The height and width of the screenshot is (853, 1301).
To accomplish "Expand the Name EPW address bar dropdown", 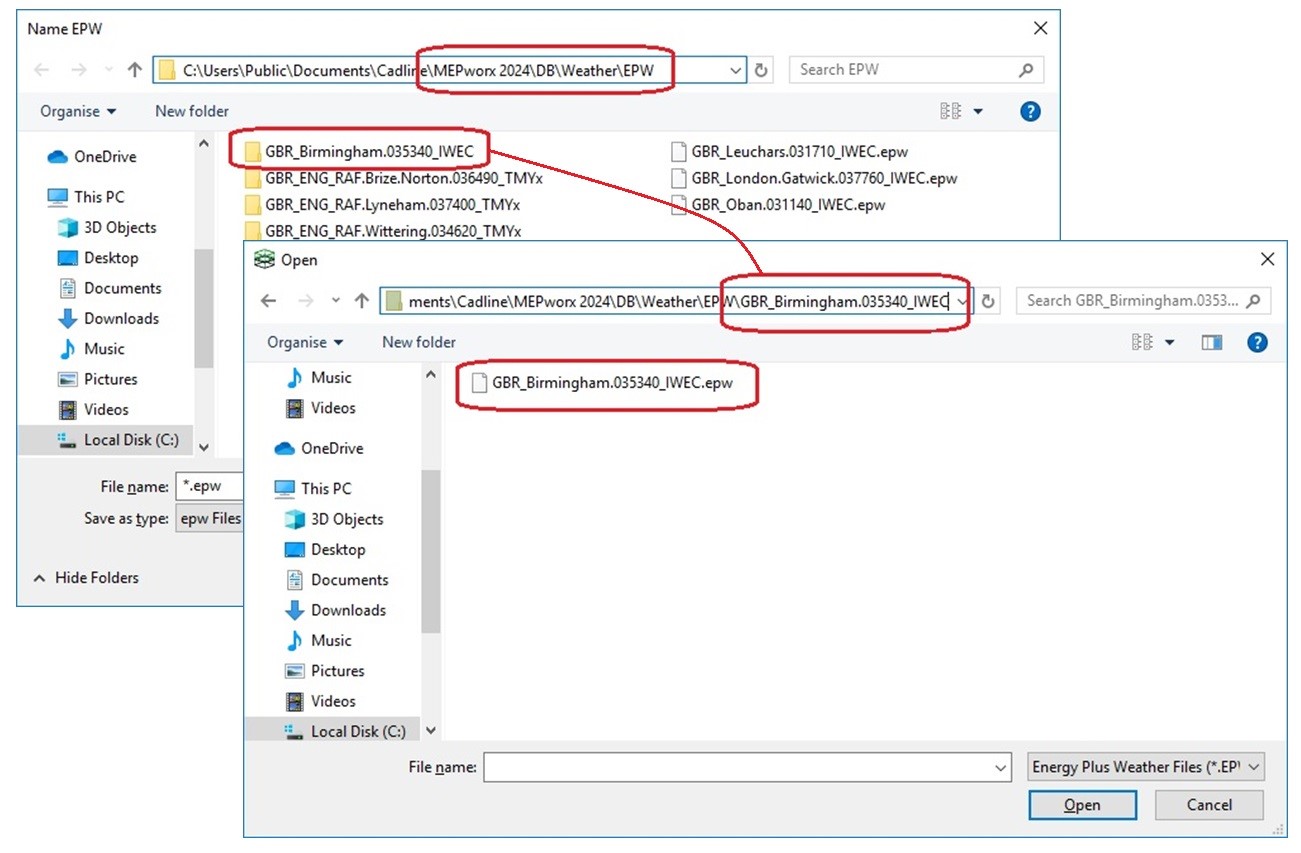I will coord(736,70).
